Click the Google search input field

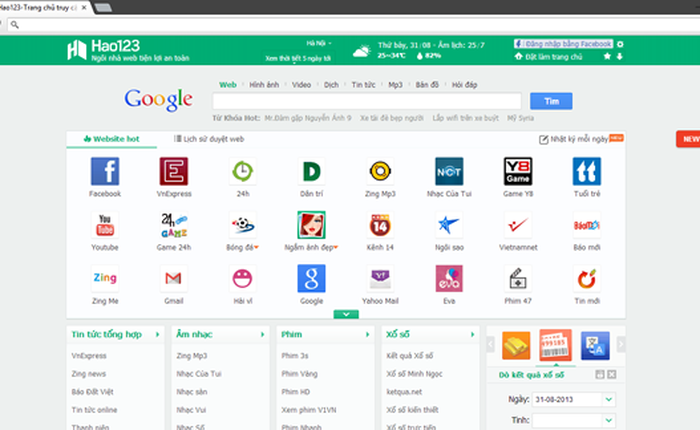[366, 101]
